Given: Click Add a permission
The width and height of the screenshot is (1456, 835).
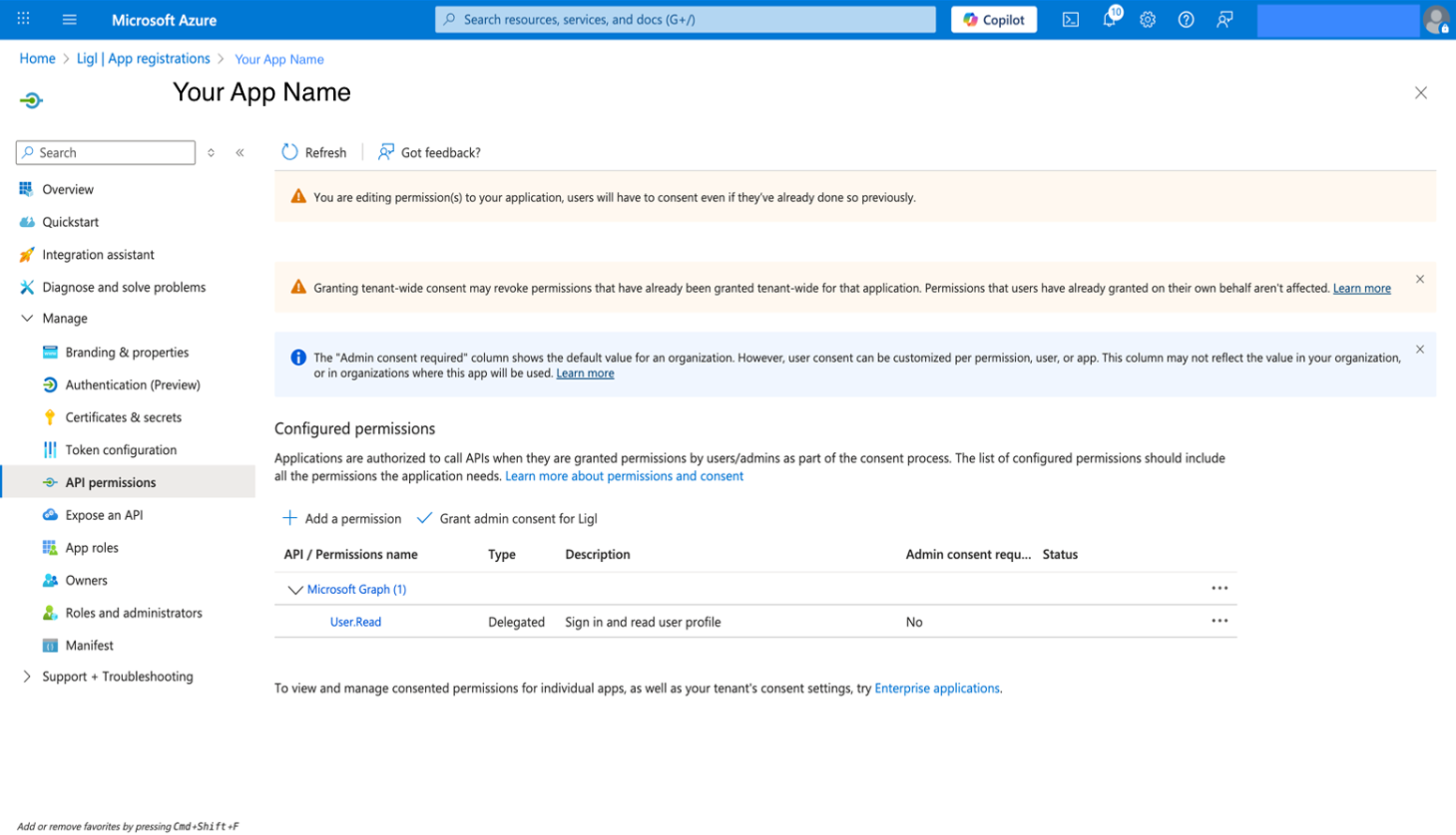Looking at the screenshot, I should tap(341, 519).
